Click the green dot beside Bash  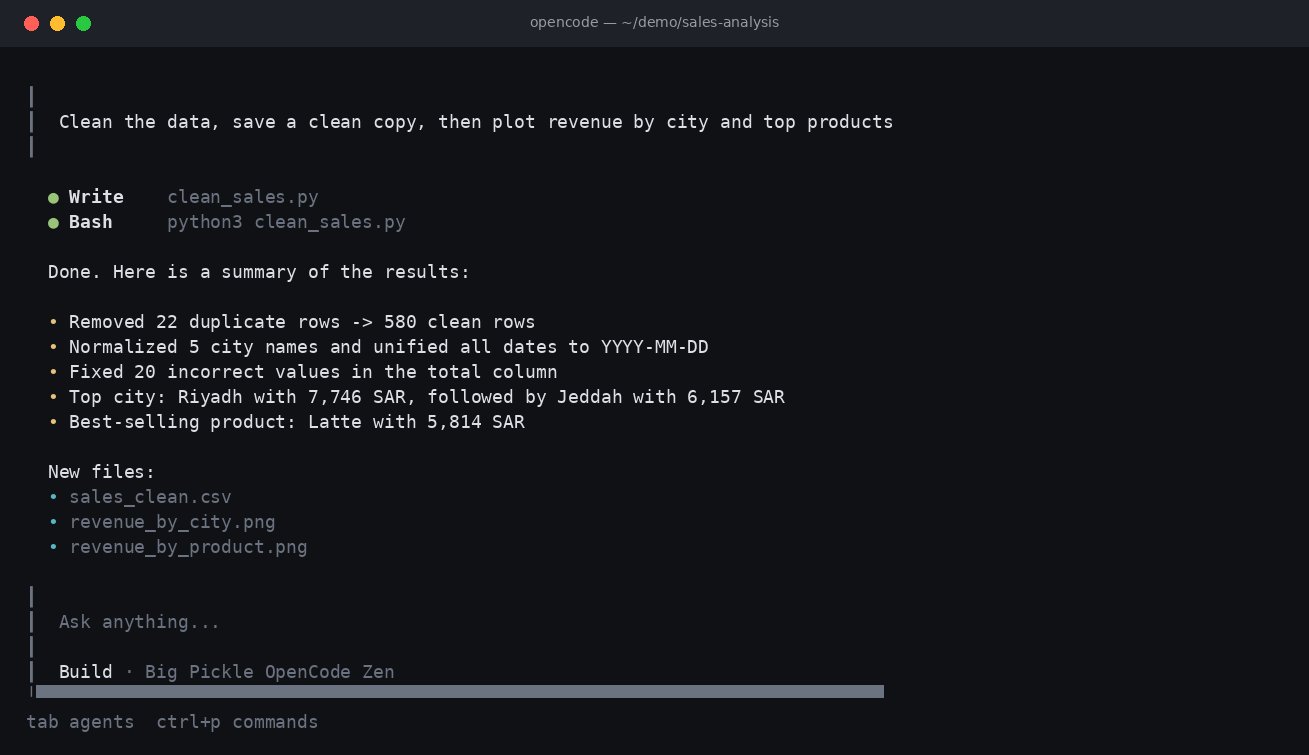point(53,223)
